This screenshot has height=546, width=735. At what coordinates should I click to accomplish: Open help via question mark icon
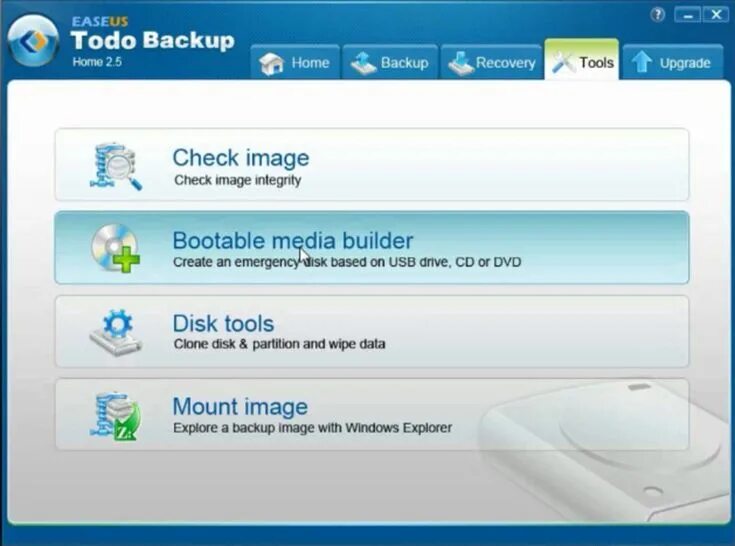(x=658, y=15)
